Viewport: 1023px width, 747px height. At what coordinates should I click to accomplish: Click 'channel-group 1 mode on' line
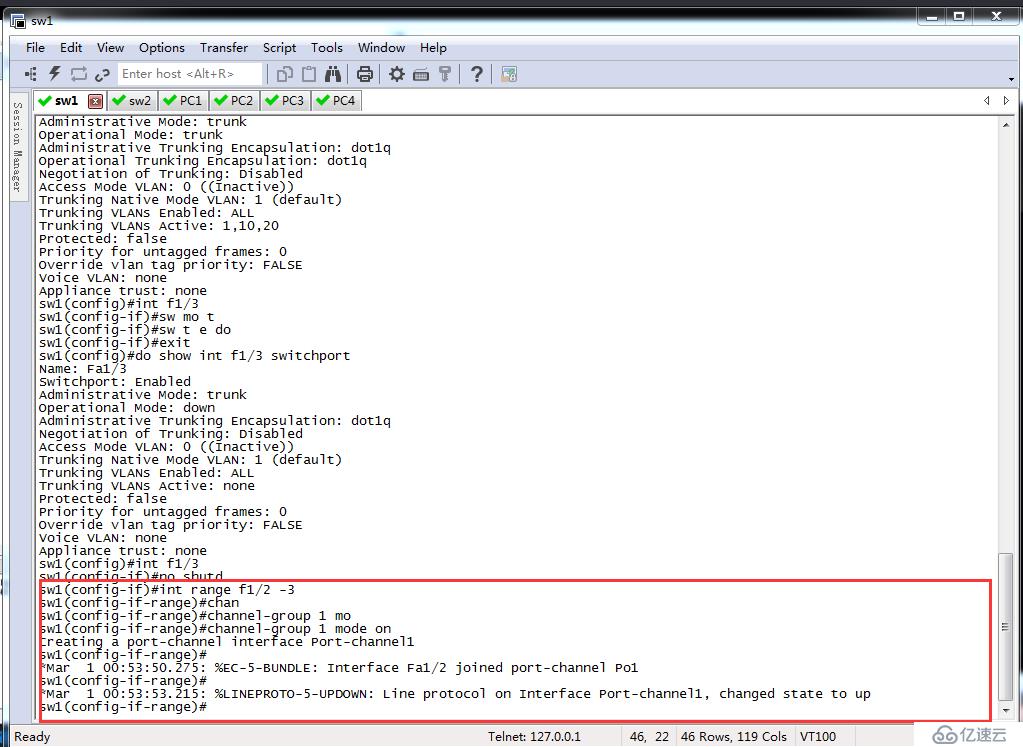pyautogui.click(x=215, y=629)
